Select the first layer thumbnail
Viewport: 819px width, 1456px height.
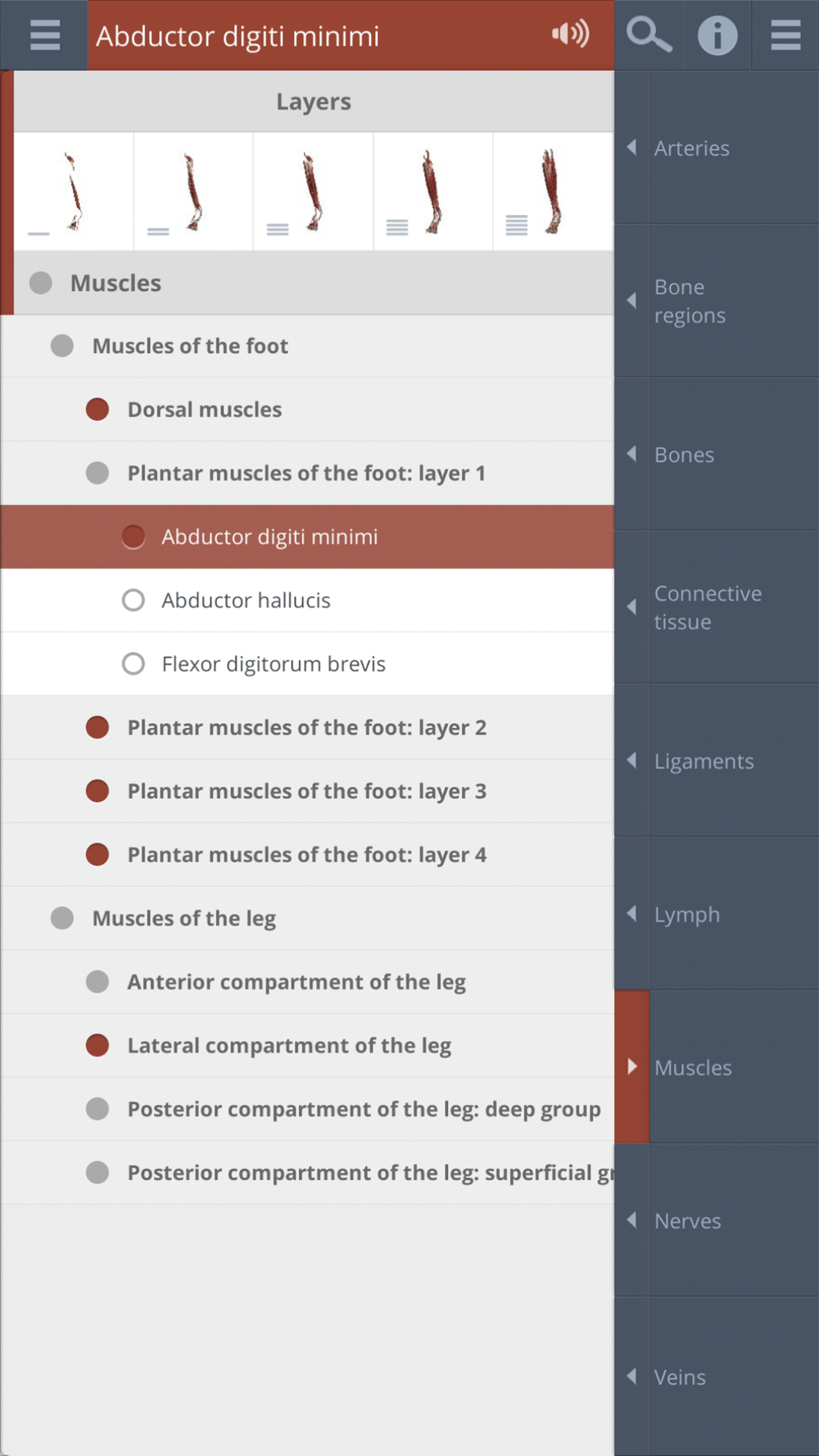point(74,191)
